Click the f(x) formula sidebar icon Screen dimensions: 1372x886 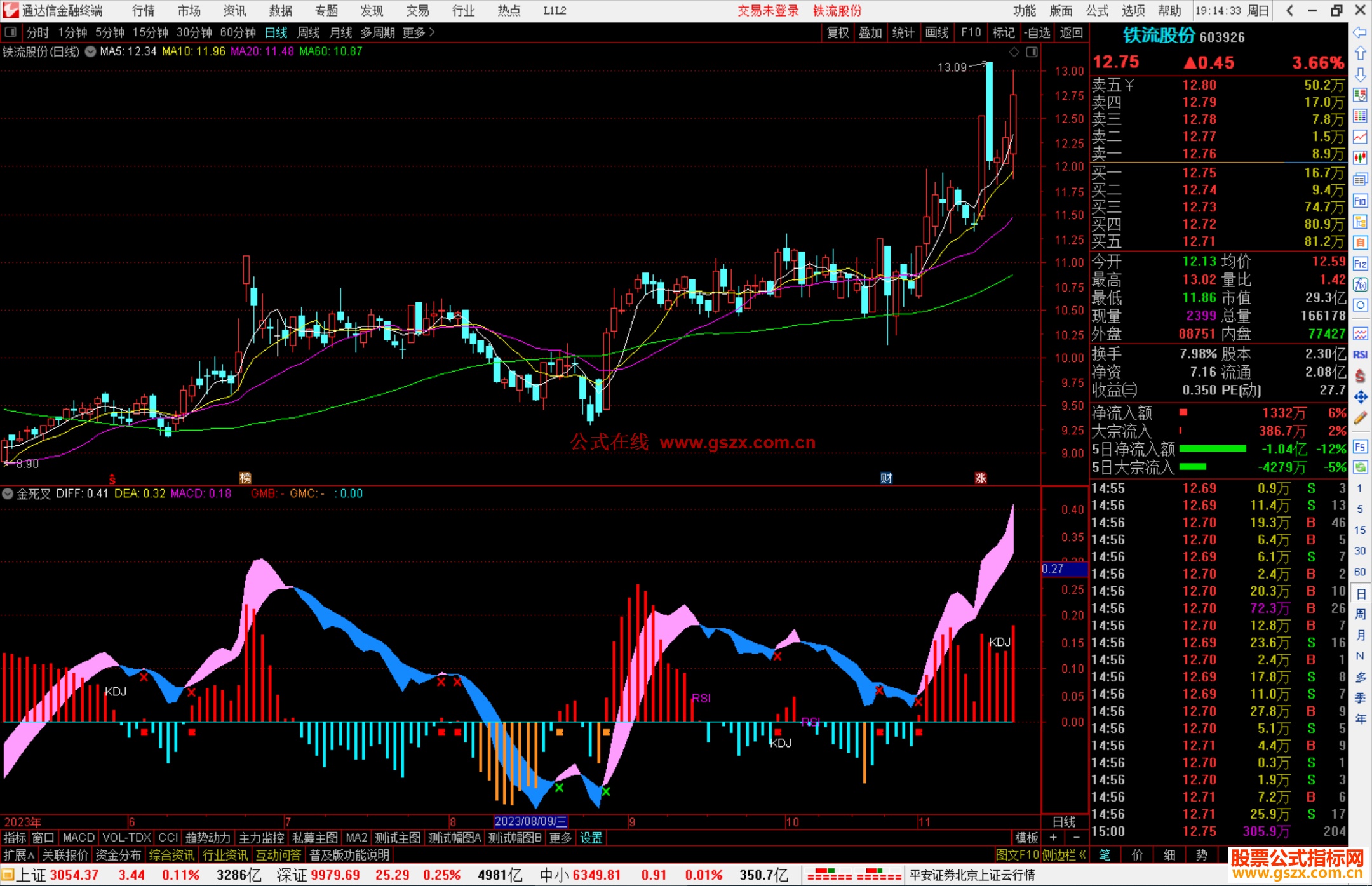pyautogui.click(x=1360, y=285)
